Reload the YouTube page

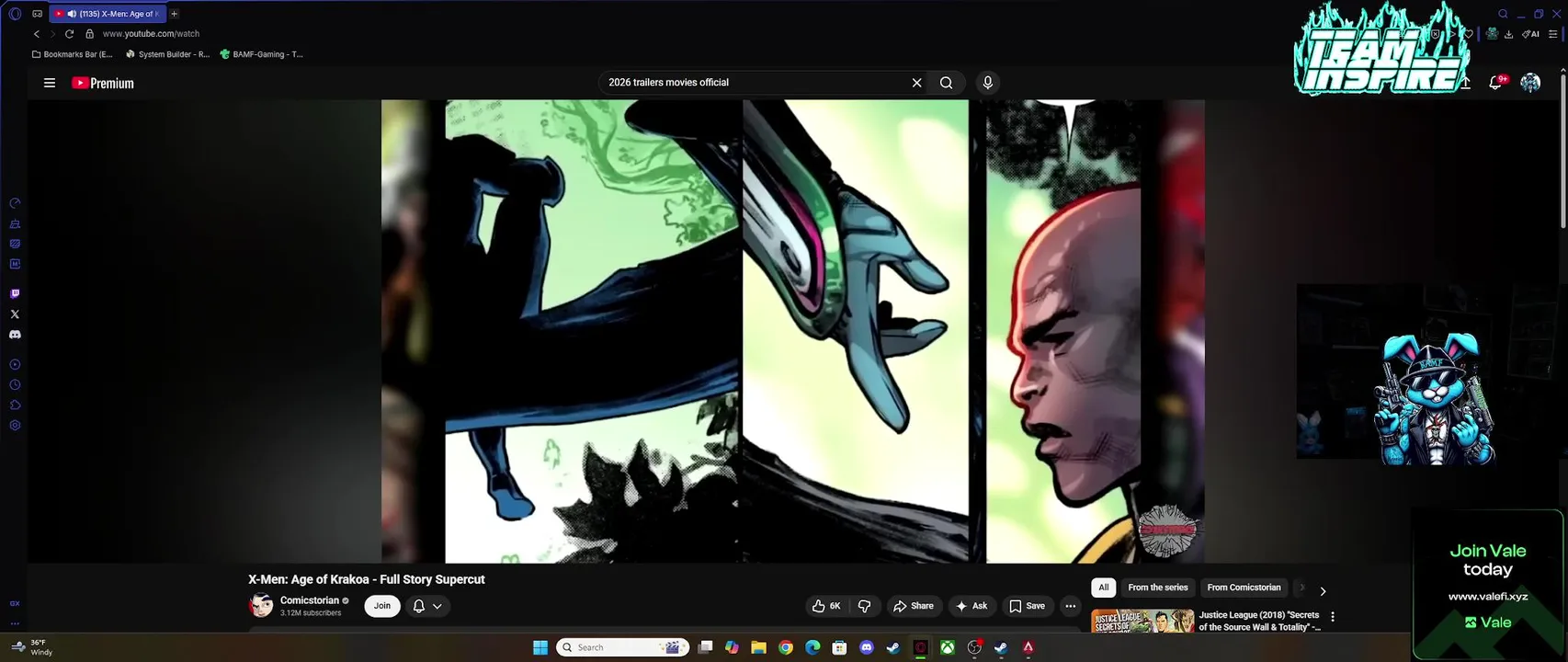tap(69, 34)
